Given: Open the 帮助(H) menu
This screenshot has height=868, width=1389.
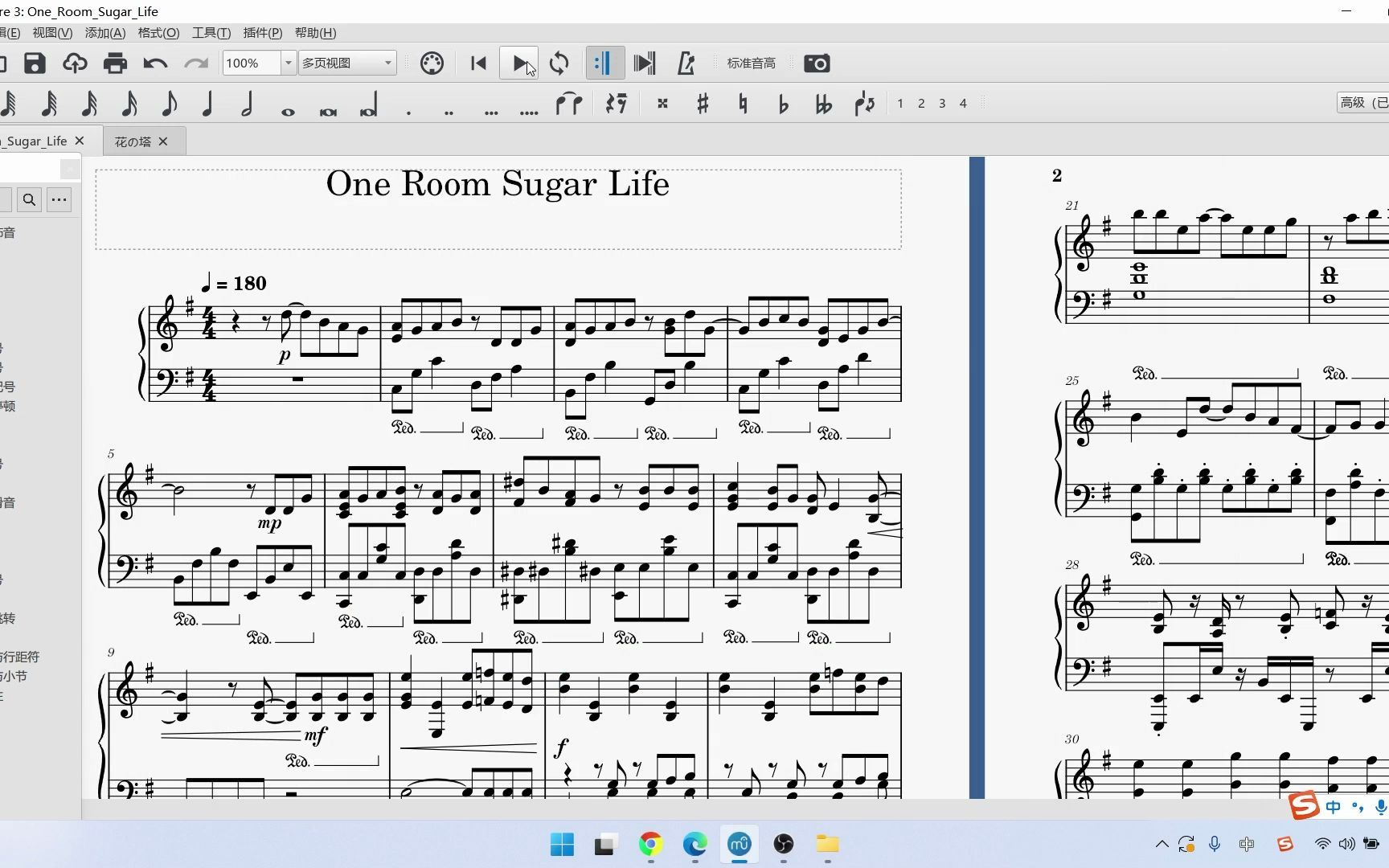Looking at the screenshot, I should [x=315, y=33].
